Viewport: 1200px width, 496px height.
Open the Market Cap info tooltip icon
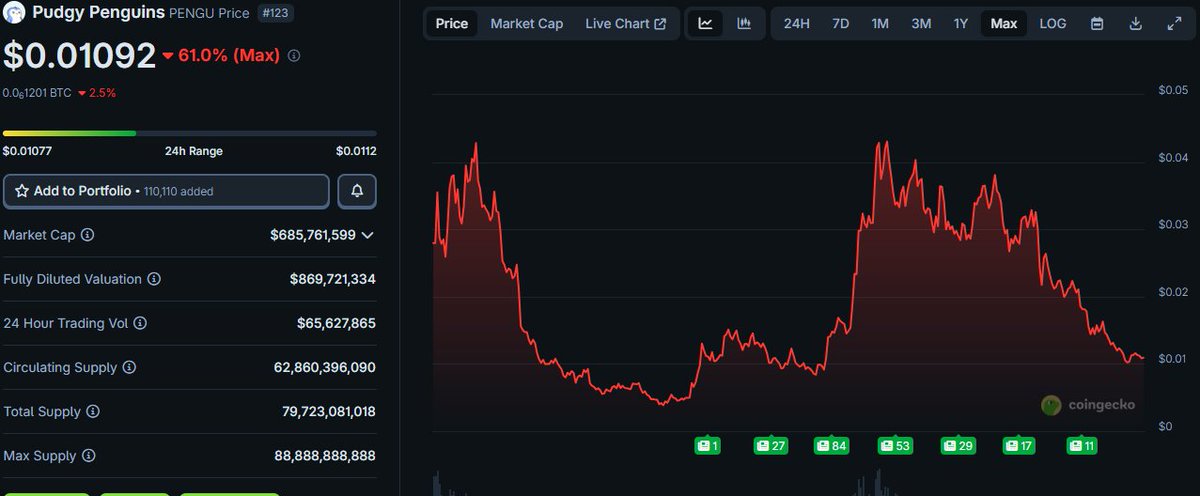[88, 235]
